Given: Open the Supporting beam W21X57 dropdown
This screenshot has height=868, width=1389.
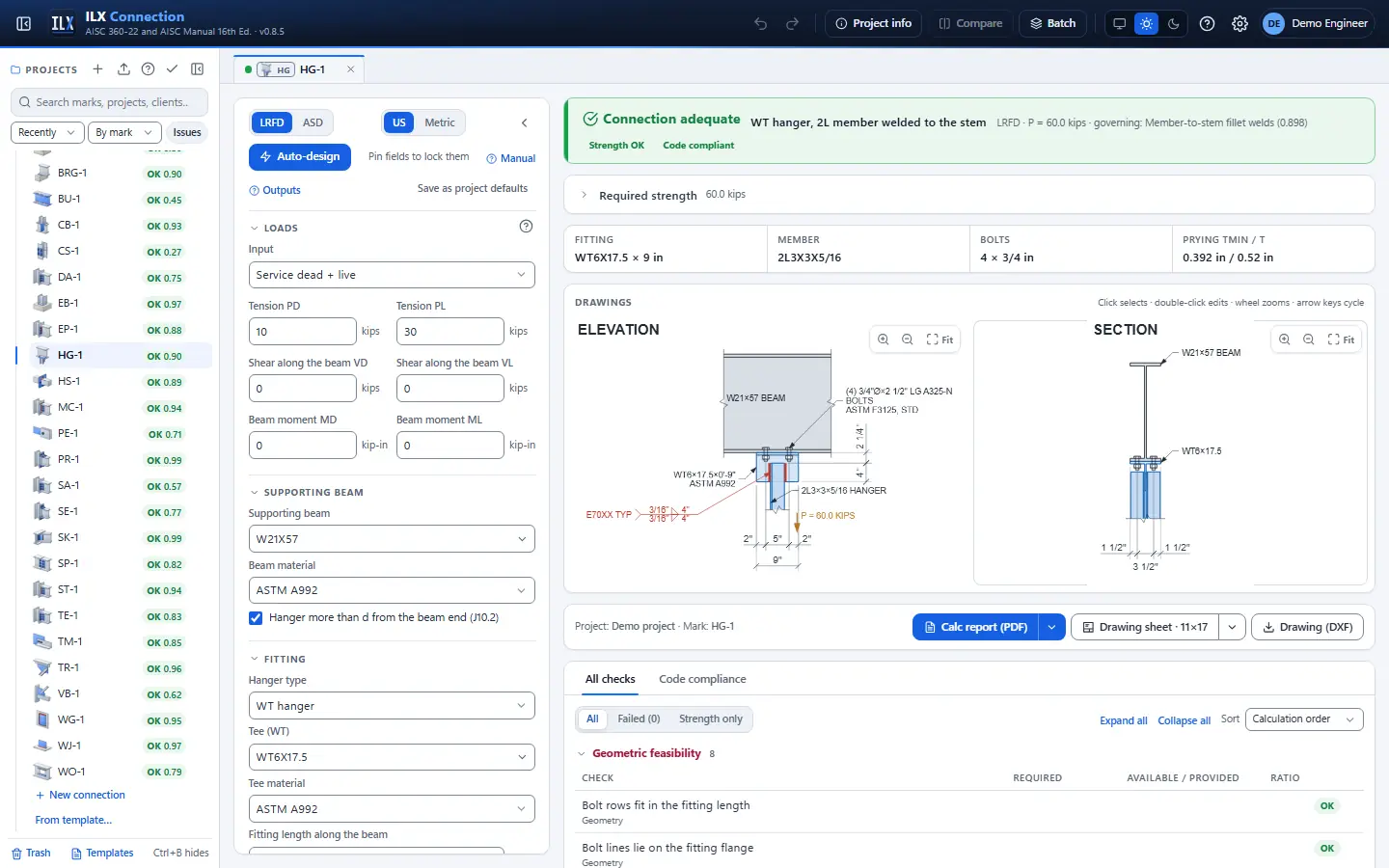Looking at the screenshot, I should point(392,539).
